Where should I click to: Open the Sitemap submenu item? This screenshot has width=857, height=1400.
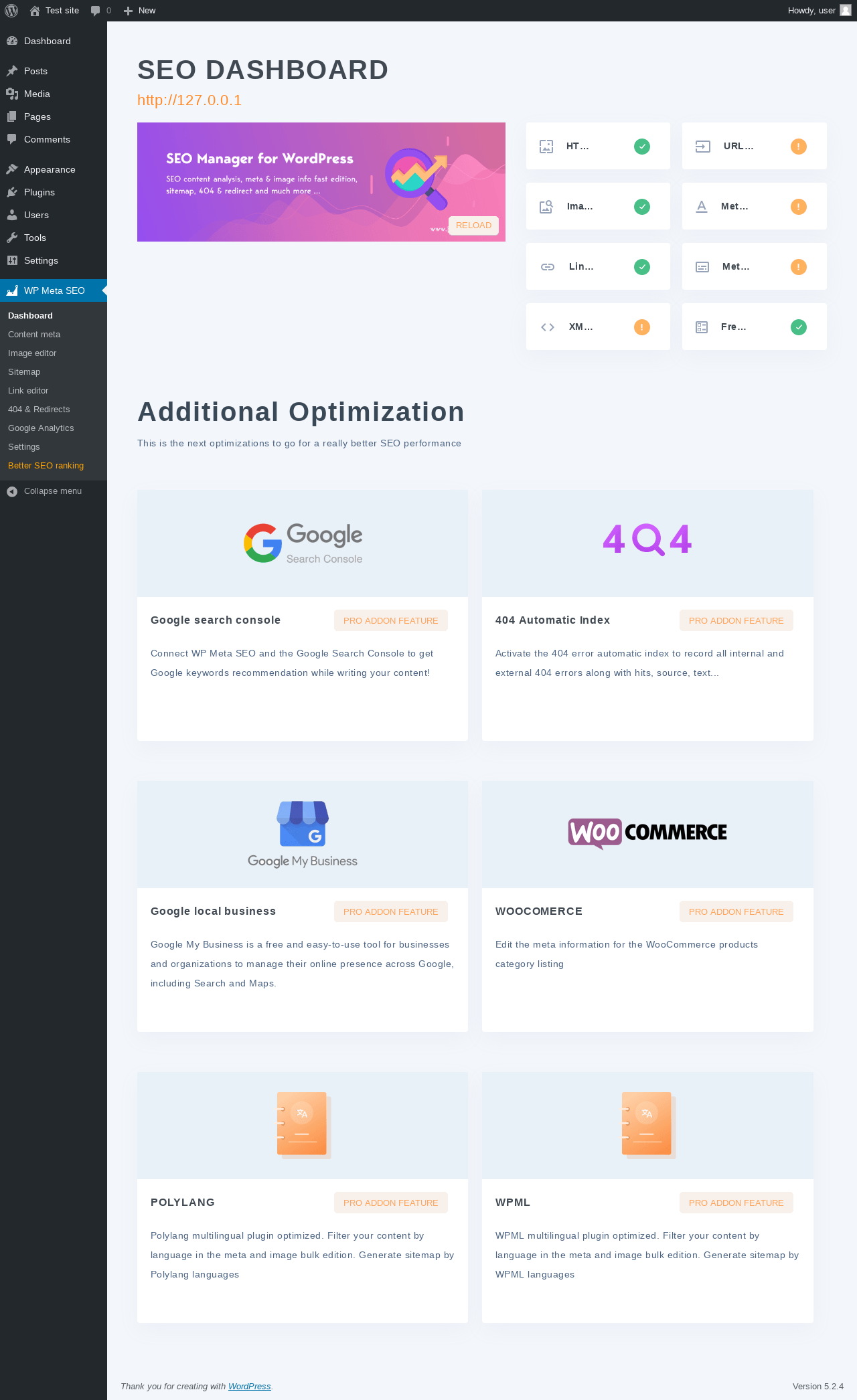[24, 372]
